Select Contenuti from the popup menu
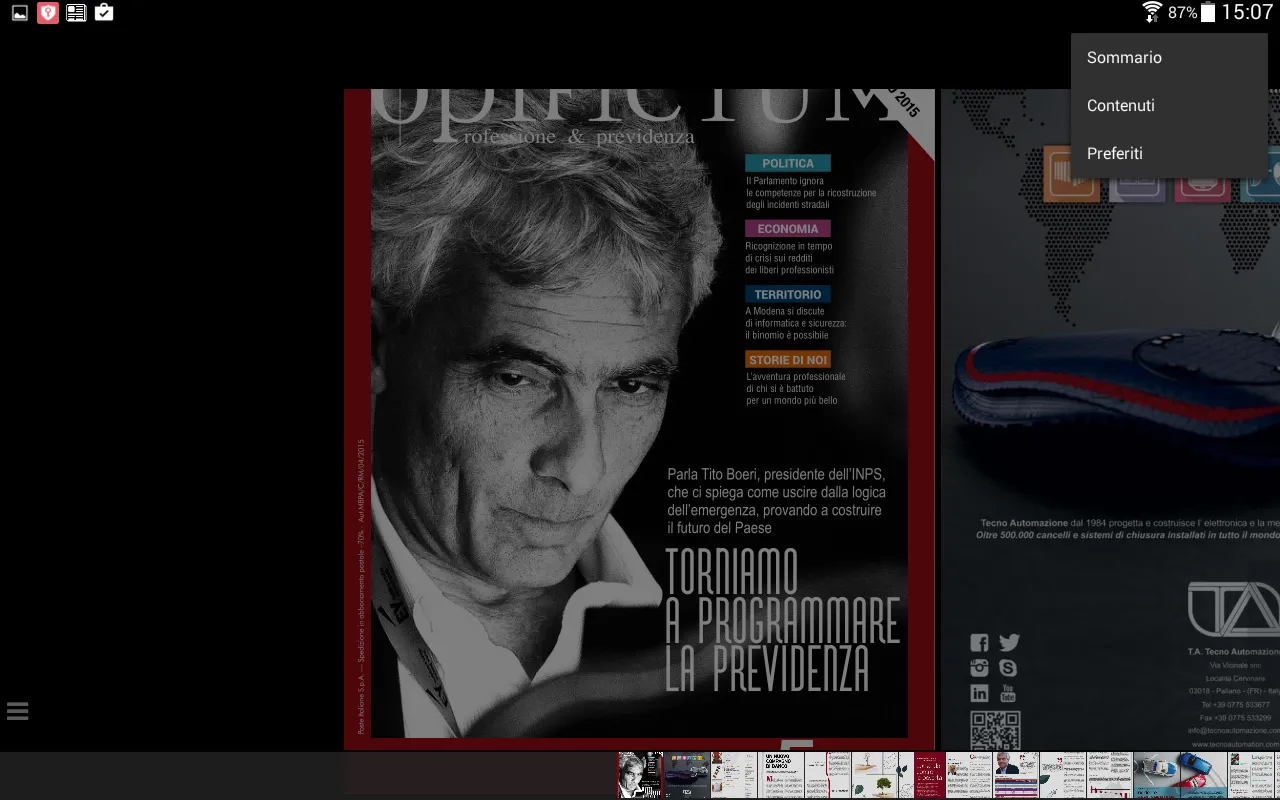This screenshot has width=1280, height=800. click(1169, 106)
